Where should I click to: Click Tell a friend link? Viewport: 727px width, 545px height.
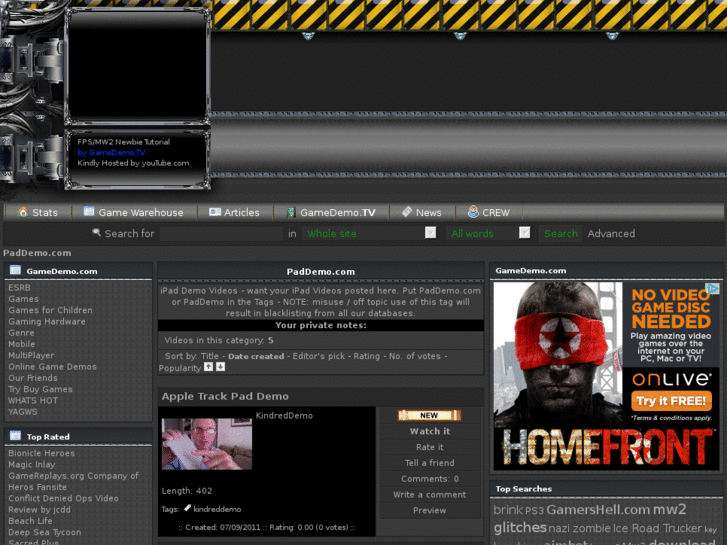point(430,463)
